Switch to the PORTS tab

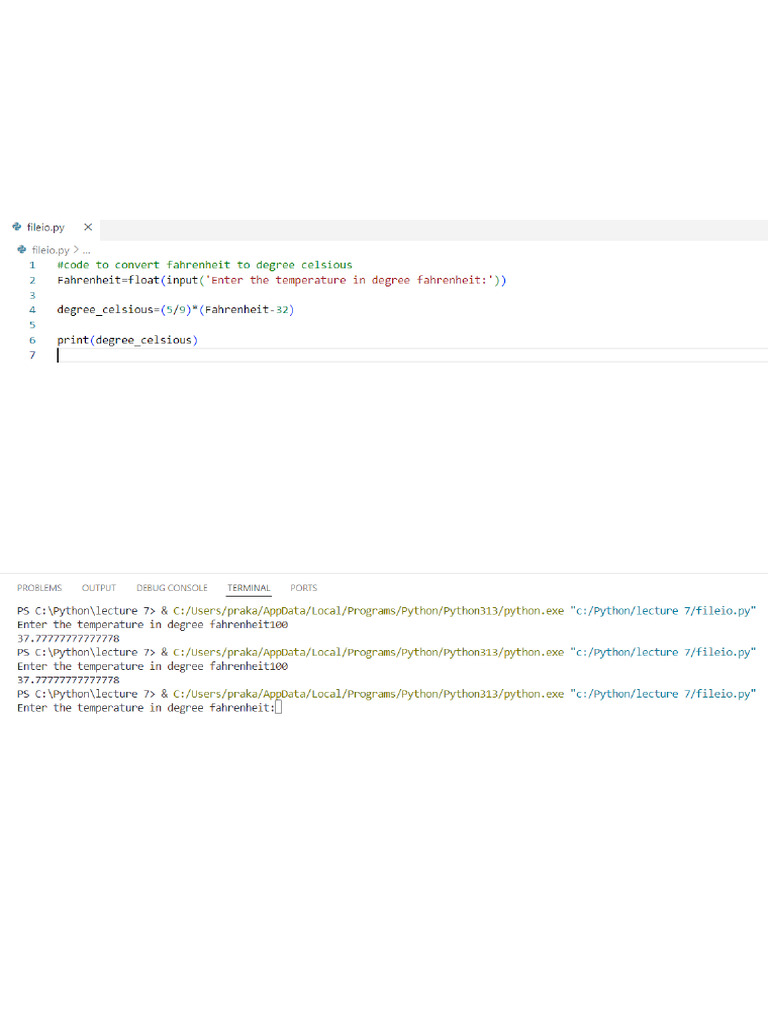pos(304,588)
